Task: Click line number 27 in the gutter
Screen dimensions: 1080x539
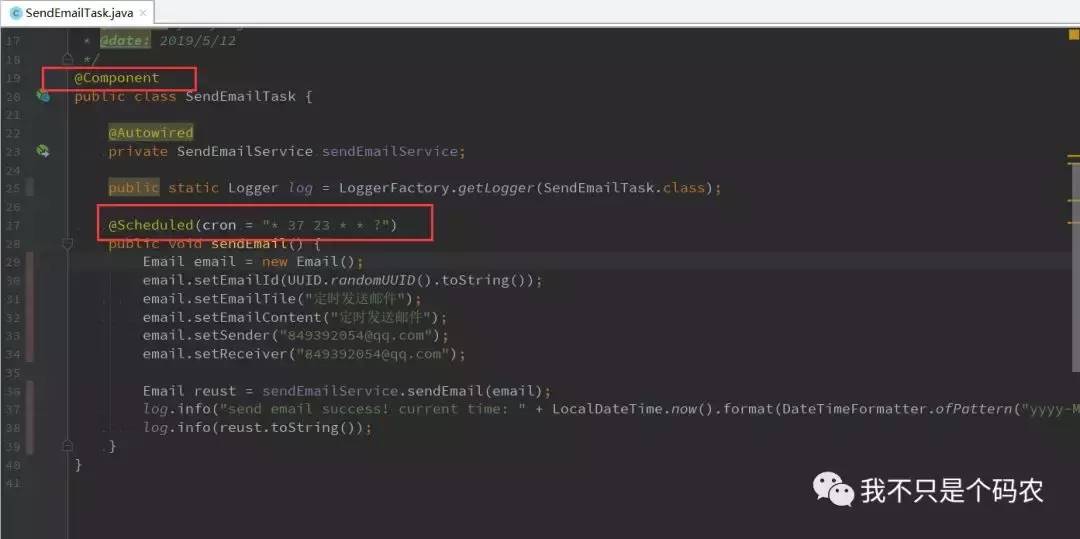Action: pos(12,225)
